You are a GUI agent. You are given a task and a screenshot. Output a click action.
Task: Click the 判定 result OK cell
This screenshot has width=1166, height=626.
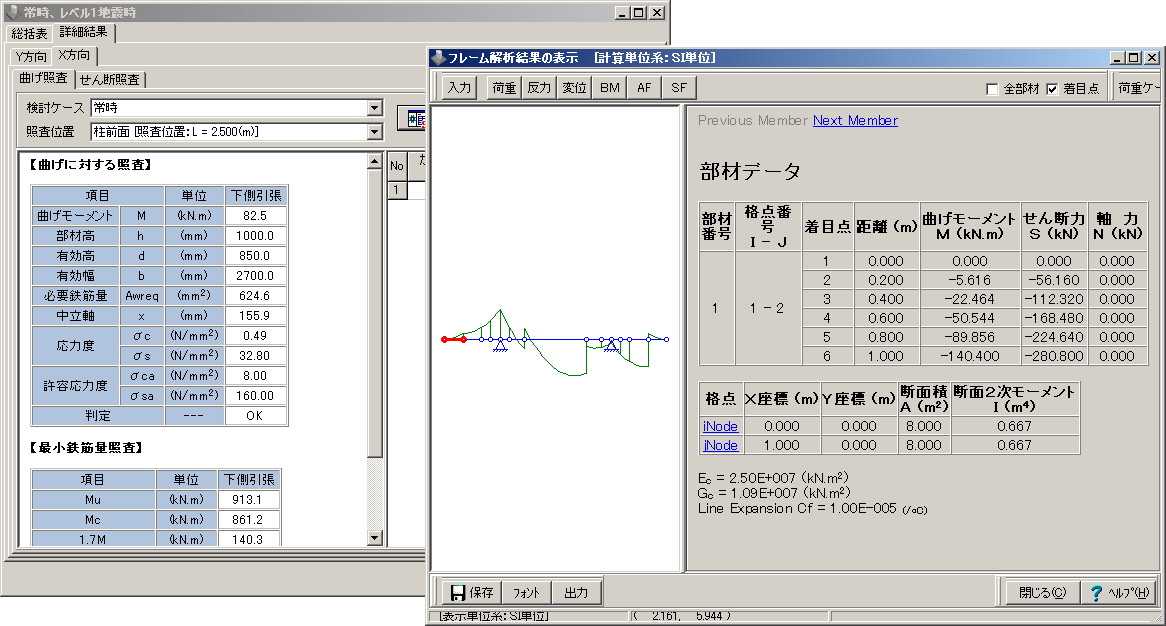pyautogui.click(x=255, y=416)
